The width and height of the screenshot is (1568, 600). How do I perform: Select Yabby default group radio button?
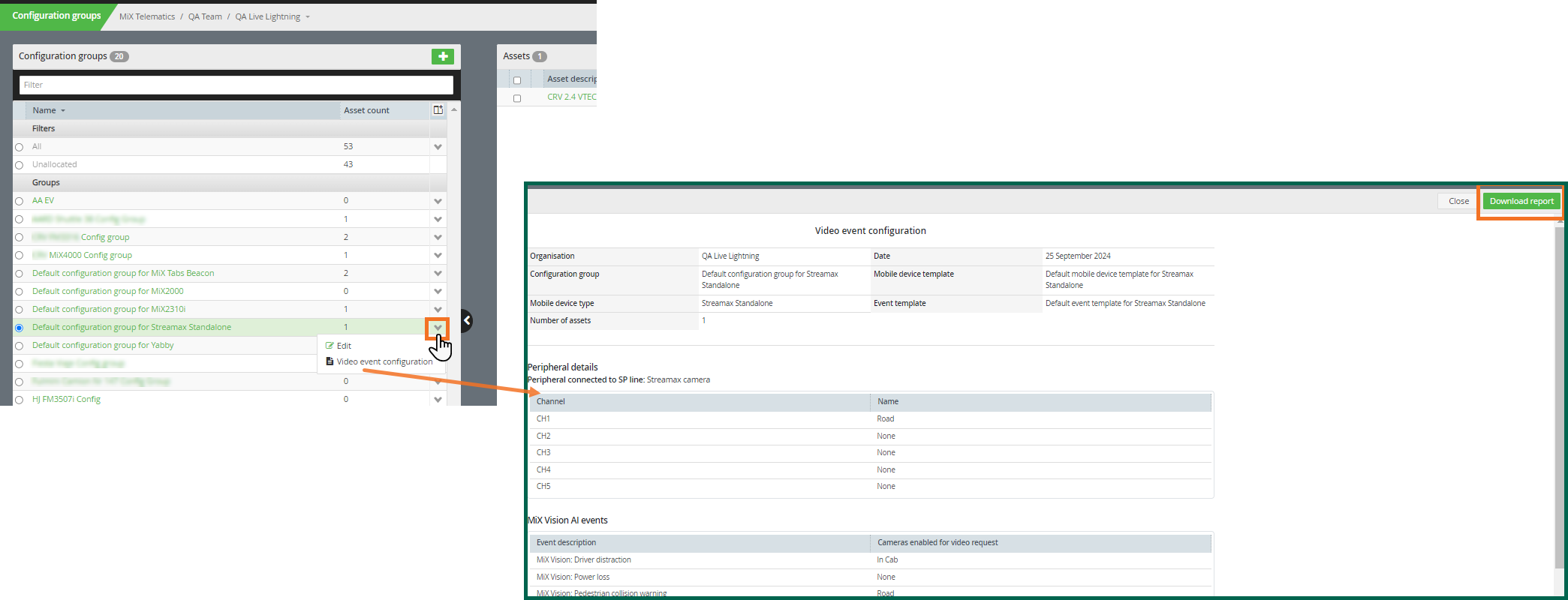click(20, 346)
